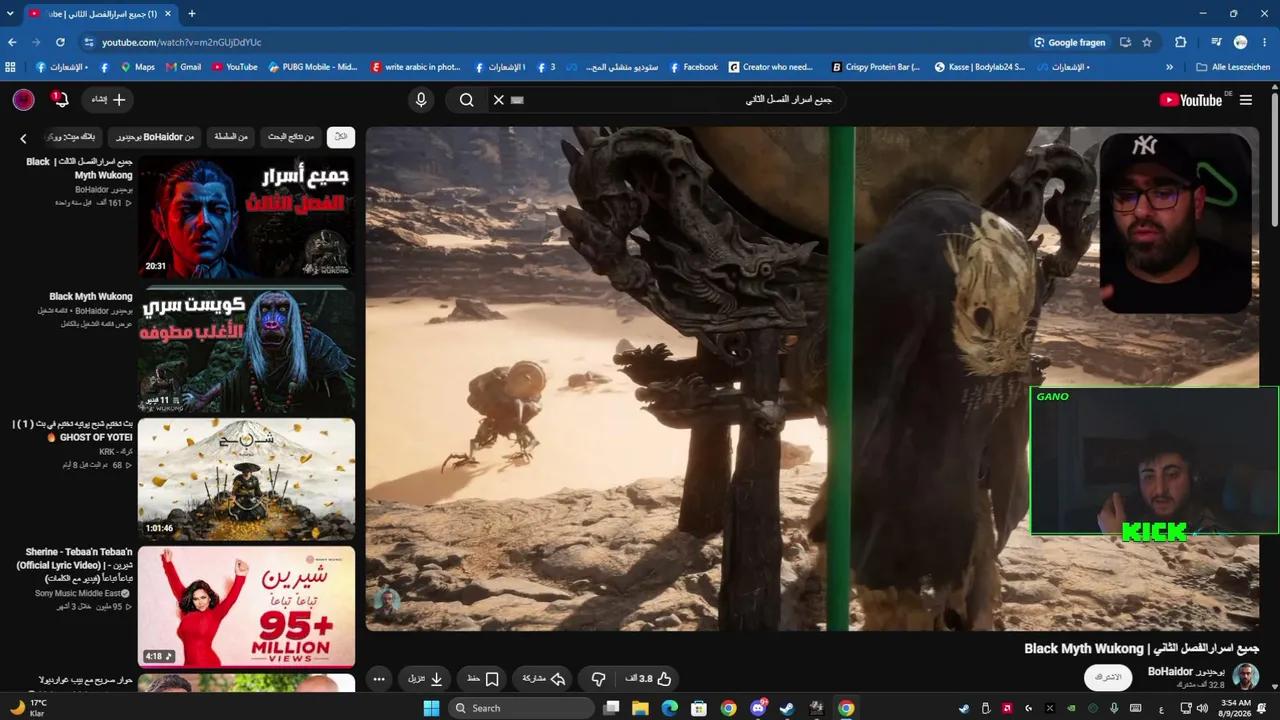The width and height of the screenshot is (1280, 720).
Task: Open the PUBG Mobile bookmark
Action: (312, 67)
